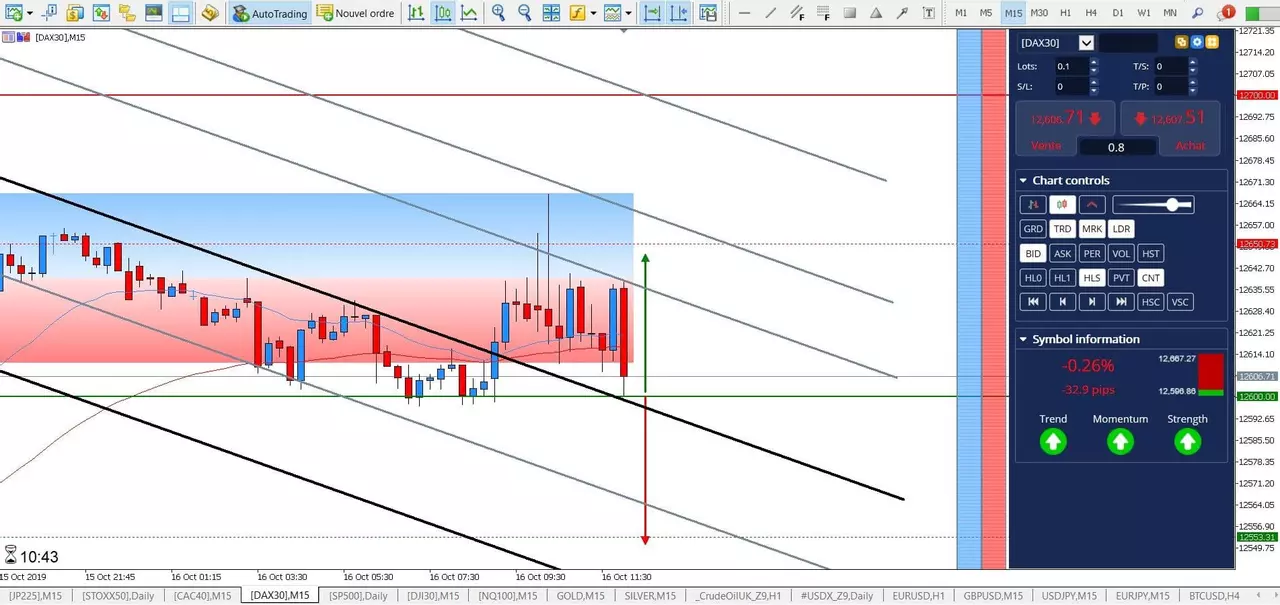
Task: Switch chart to candlestick mode
Action: coord(442,13)
